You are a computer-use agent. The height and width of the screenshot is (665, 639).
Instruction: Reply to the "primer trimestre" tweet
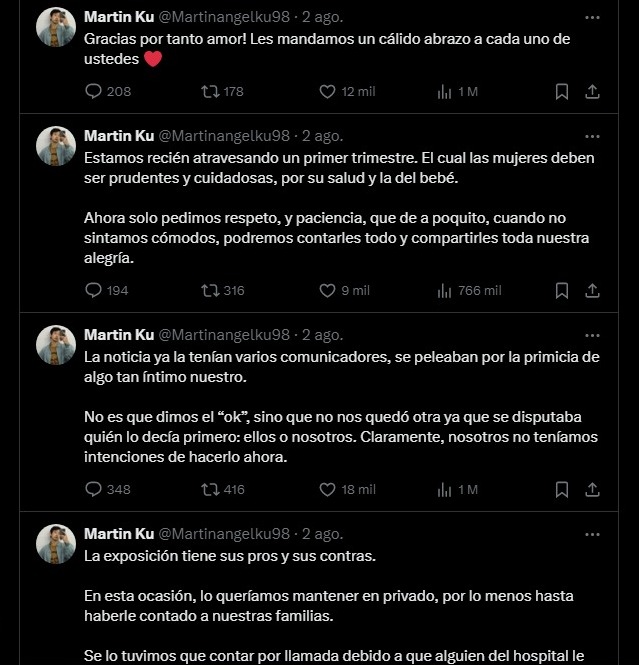tap(94, 291)
